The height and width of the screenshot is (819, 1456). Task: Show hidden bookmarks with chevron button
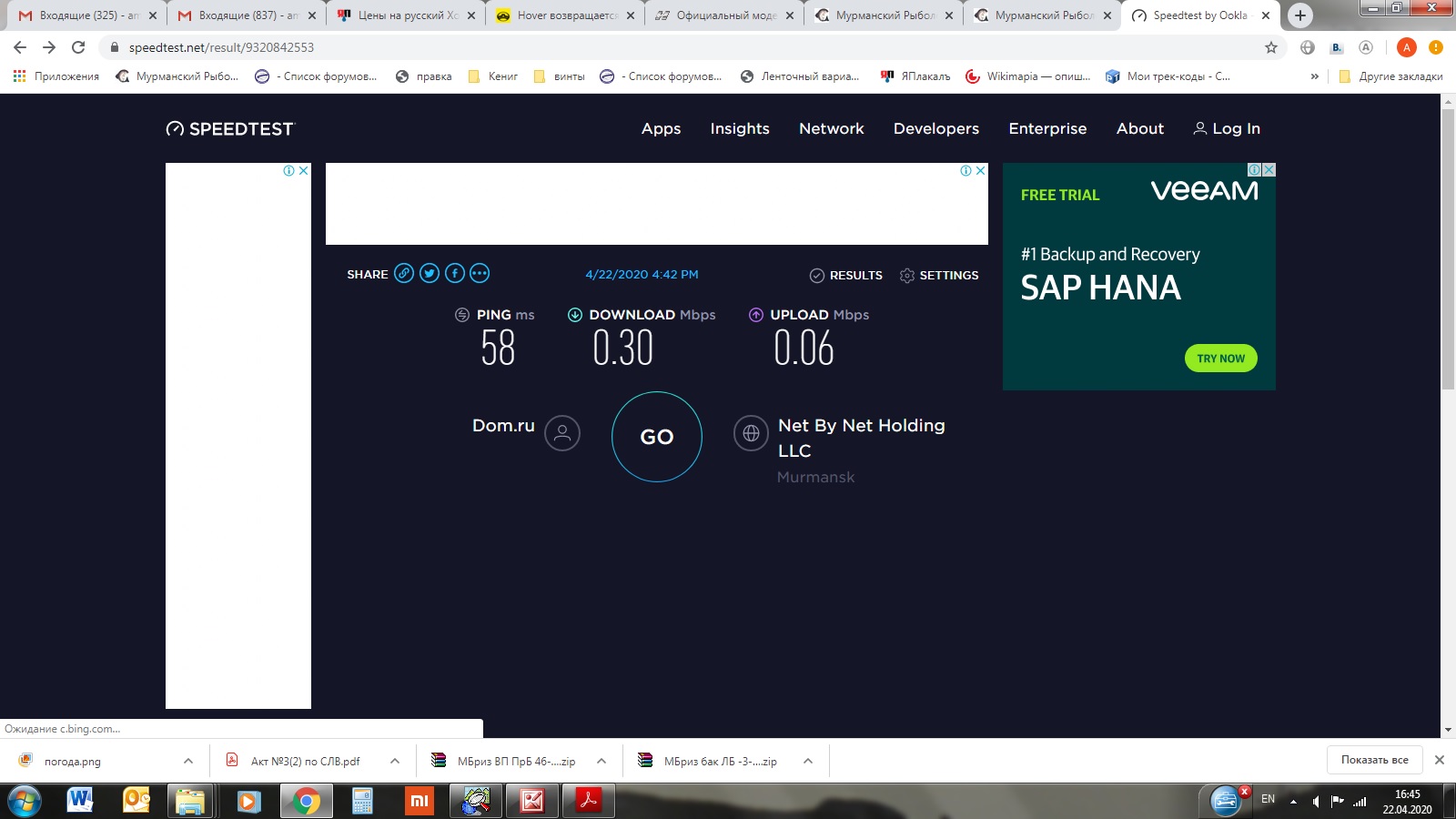point(1314,76)
